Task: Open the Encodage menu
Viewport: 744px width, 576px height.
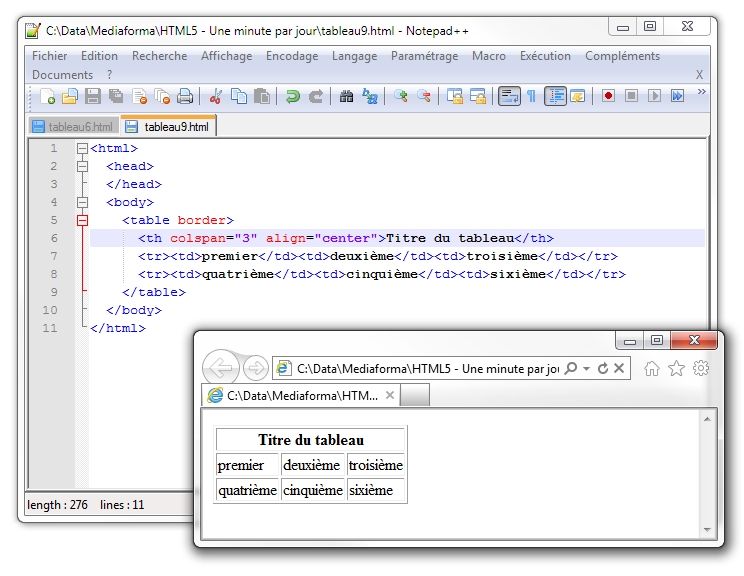Action: coord(292,56)
